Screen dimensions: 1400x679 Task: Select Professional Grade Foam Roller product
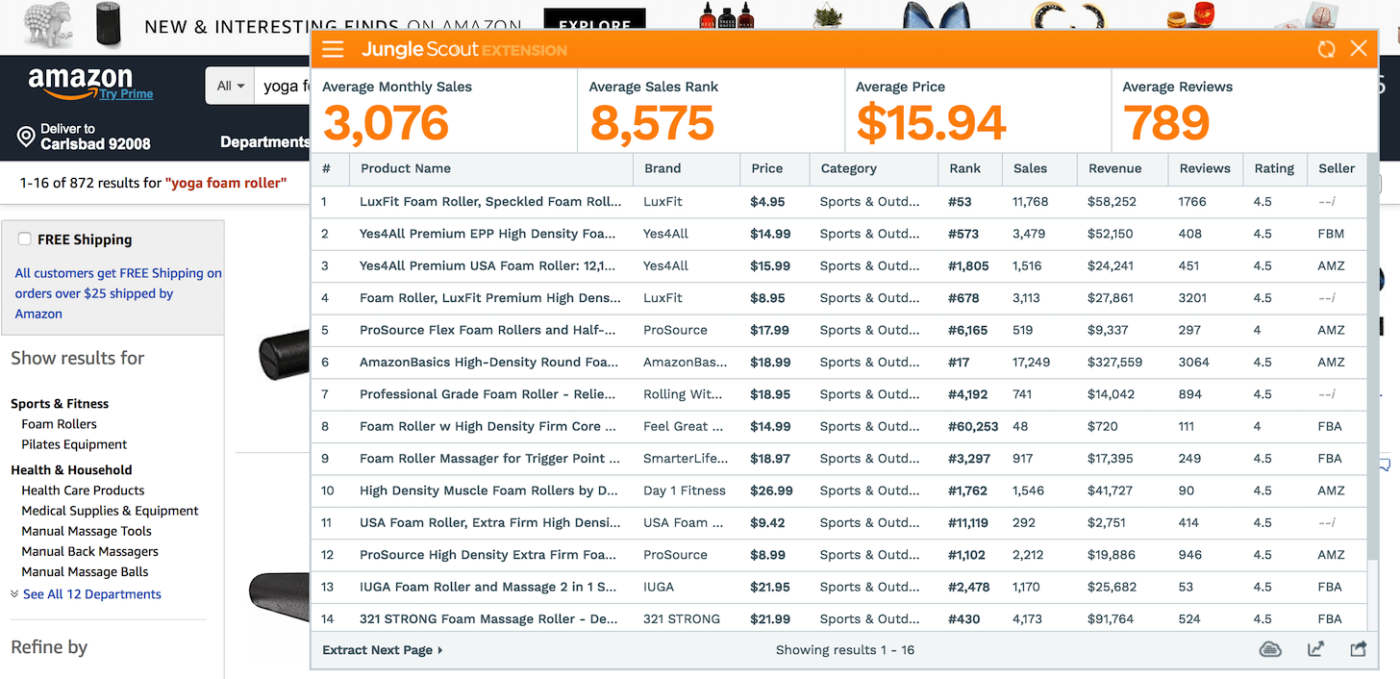point(490,394)
